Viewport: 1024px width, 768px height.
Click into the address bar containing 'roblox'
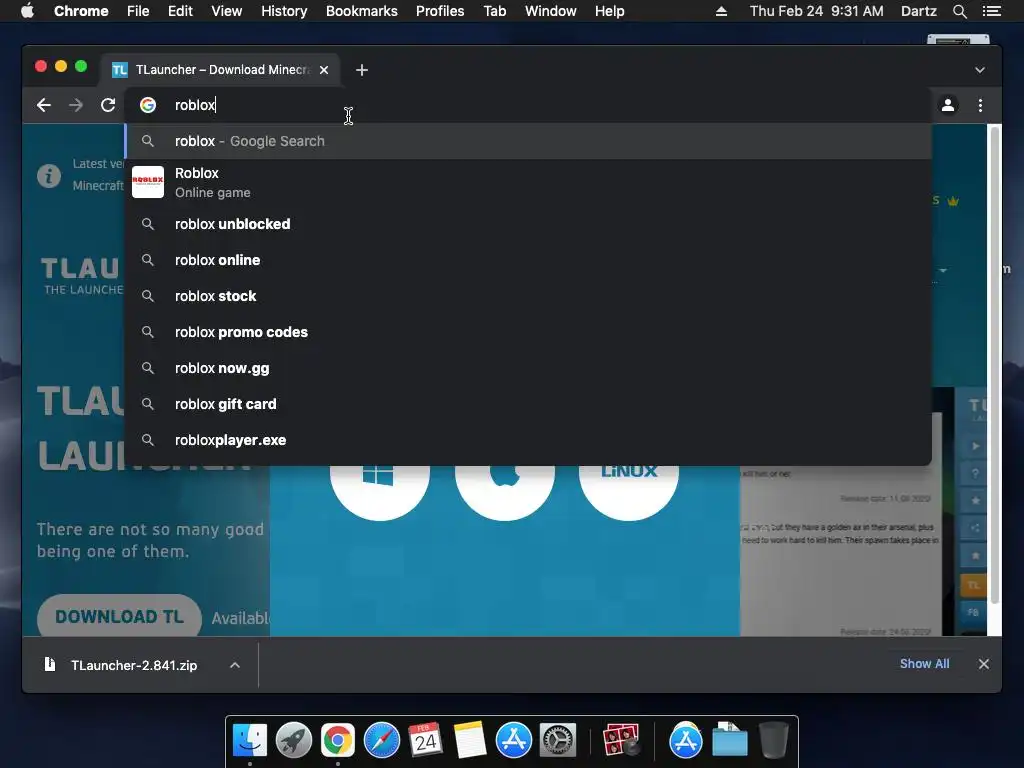528,105
